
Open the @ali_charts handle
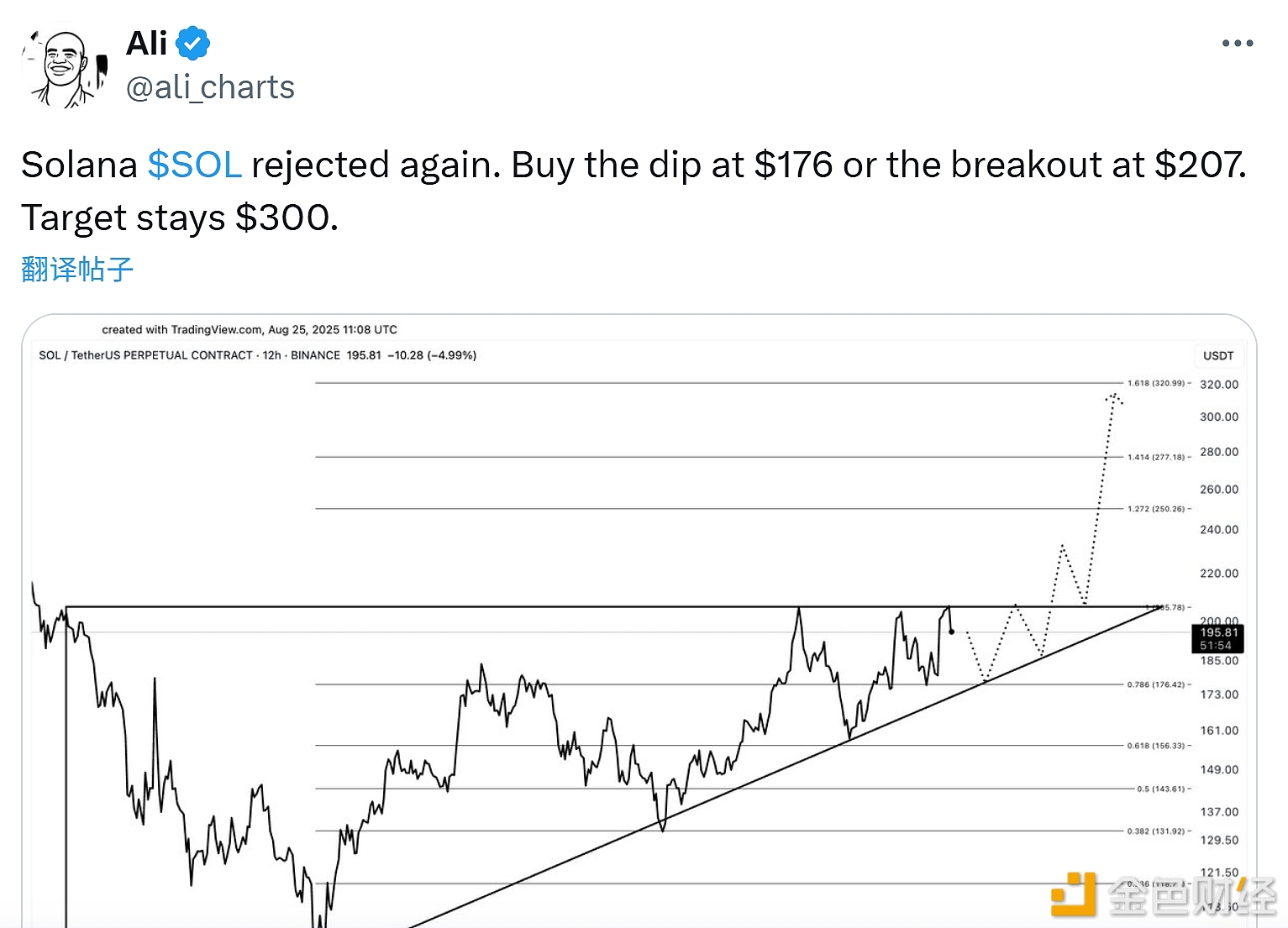[210, 87]
